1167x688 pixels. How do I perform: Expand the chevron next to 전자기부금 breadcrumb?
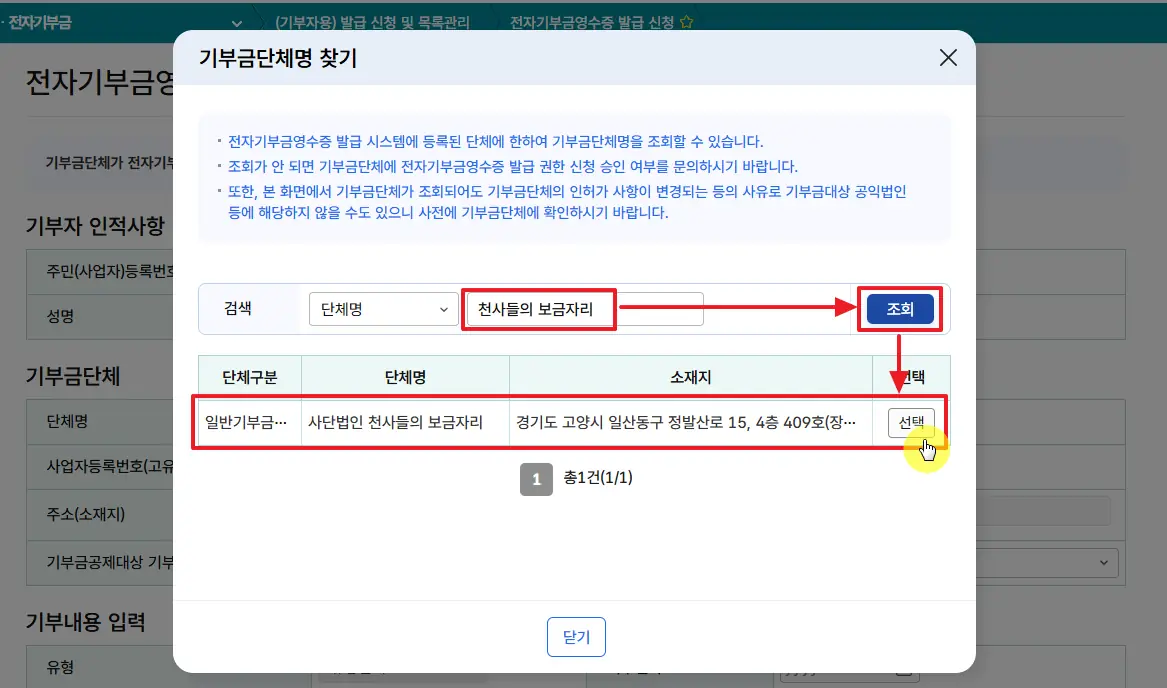[237, 22]
